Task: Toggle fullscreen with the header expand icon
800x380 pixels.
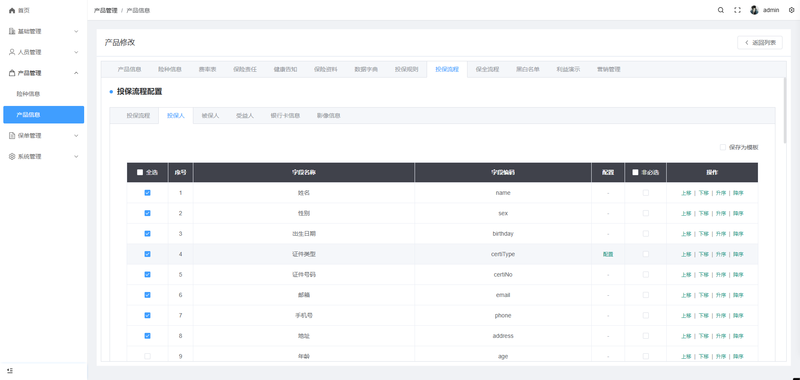Action: tap(737, 10)
